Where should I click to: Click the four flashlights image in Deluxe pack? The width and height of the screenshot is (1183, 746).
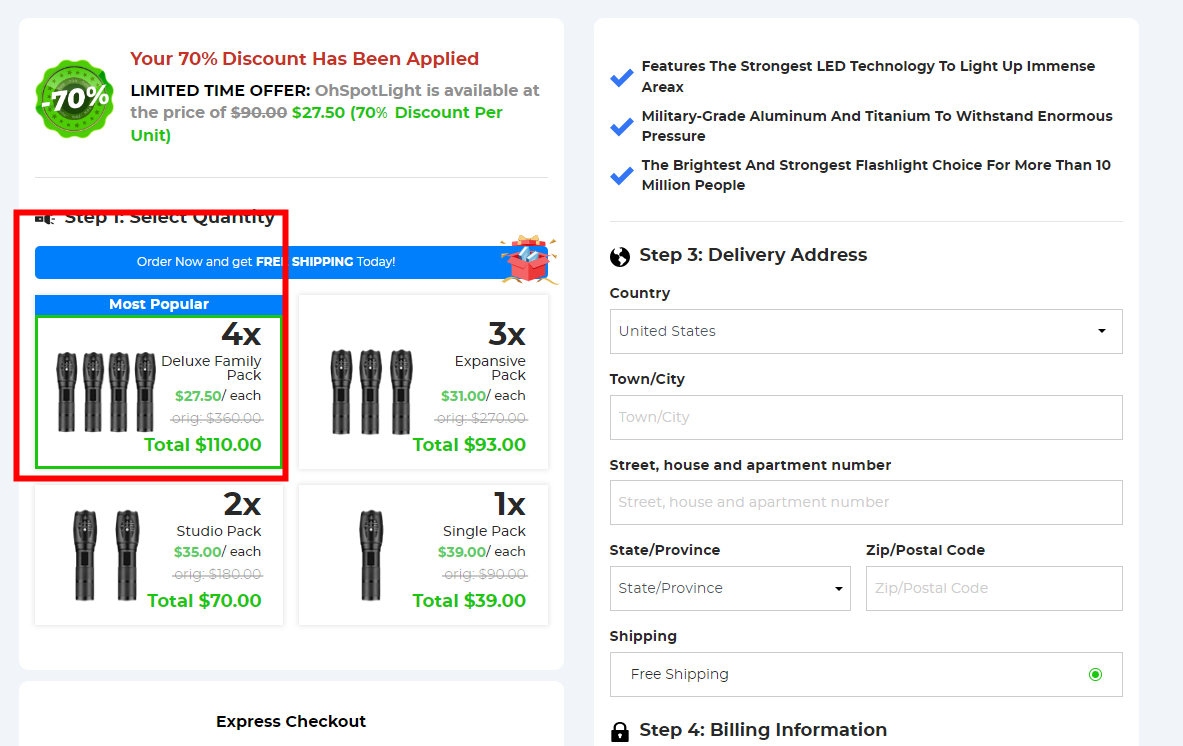[x=106, y=391]
